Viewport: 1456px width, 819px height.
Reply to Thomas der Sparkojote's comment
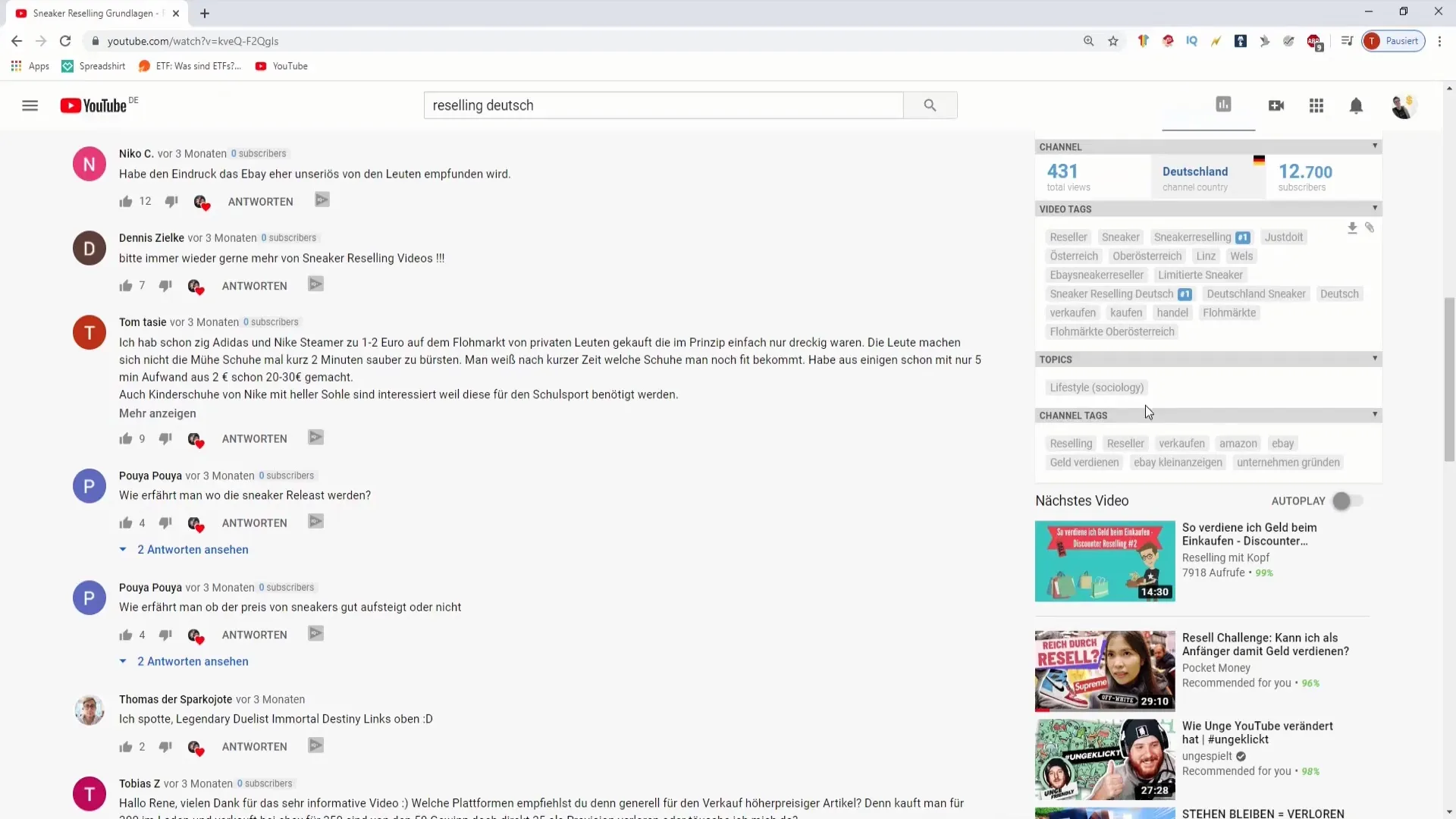tap(255, 747)
